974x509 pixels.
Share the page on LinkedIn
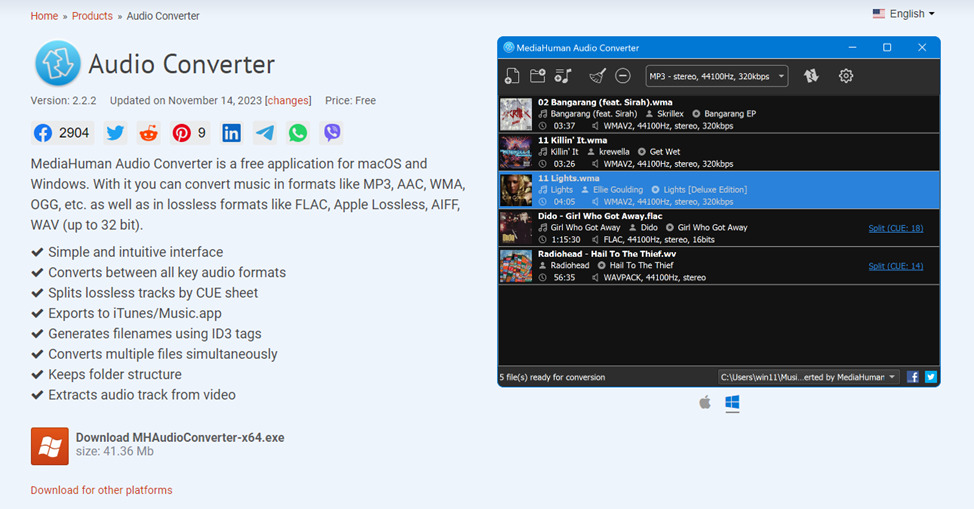pyautogui.click(x=231, y=133)
